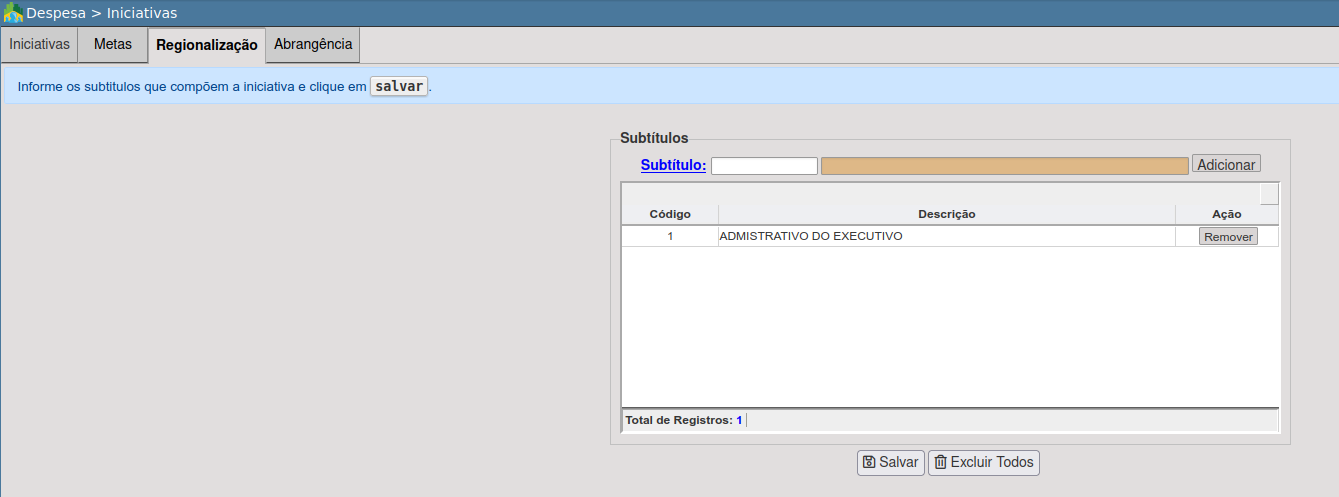The image size is (1339, 497).
Task: Click the Ação column header
Action: click(1226, 214)
